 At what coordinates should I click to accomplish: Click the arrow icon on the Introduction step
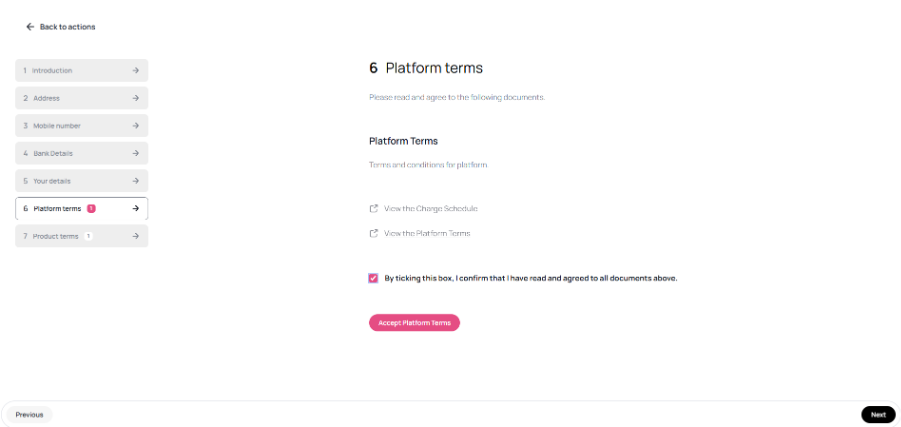click(136, 71)
